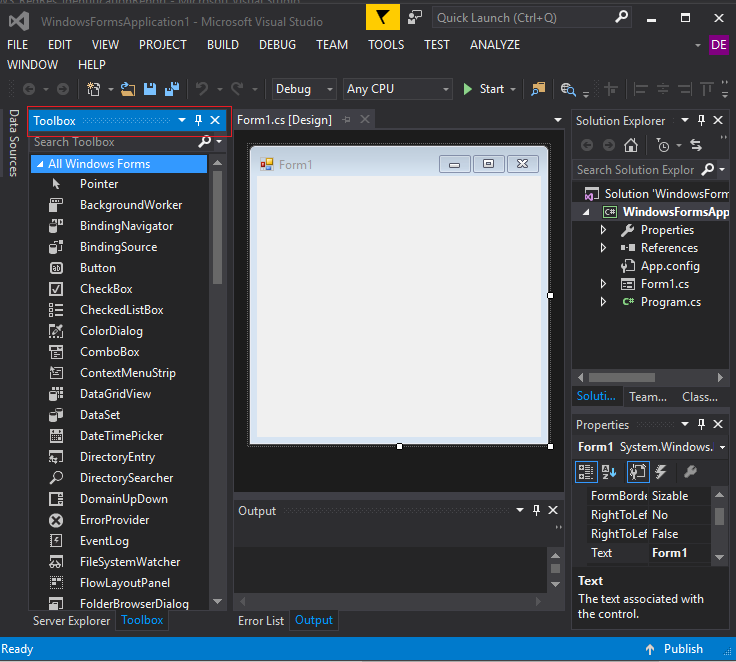Expand the Form1.cs node
Viewport: 736px width, 662px height.
604,284
